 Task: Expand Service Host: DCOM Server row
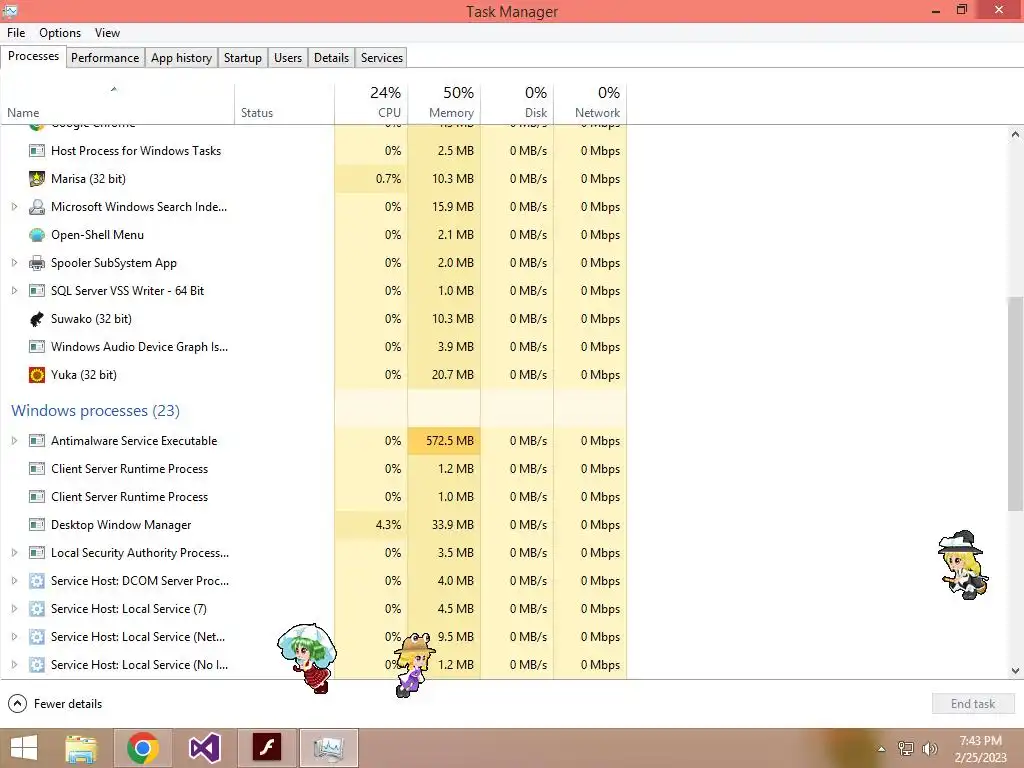(x=14, y=581)
